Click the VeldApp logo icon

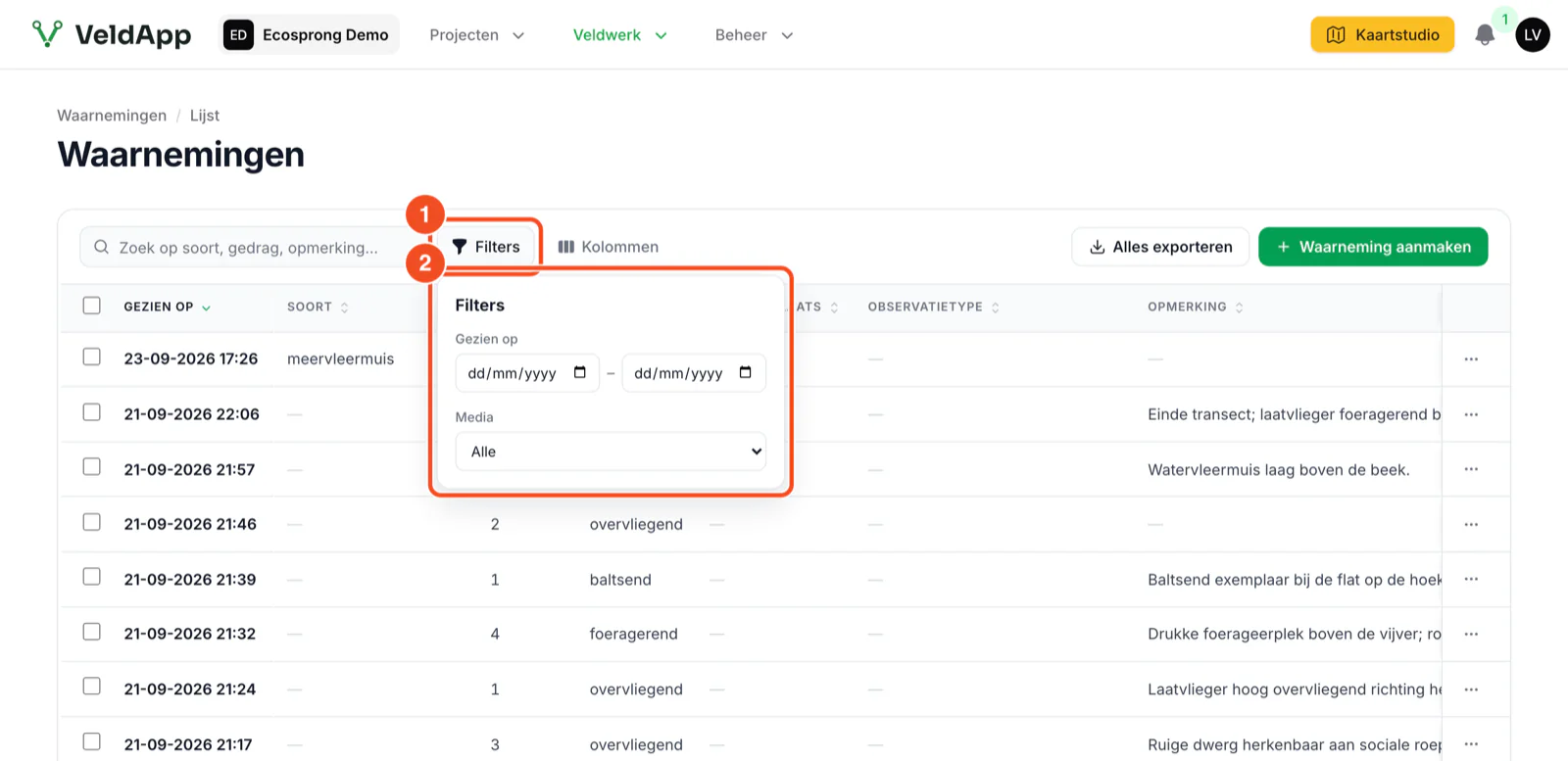(47, 34)
